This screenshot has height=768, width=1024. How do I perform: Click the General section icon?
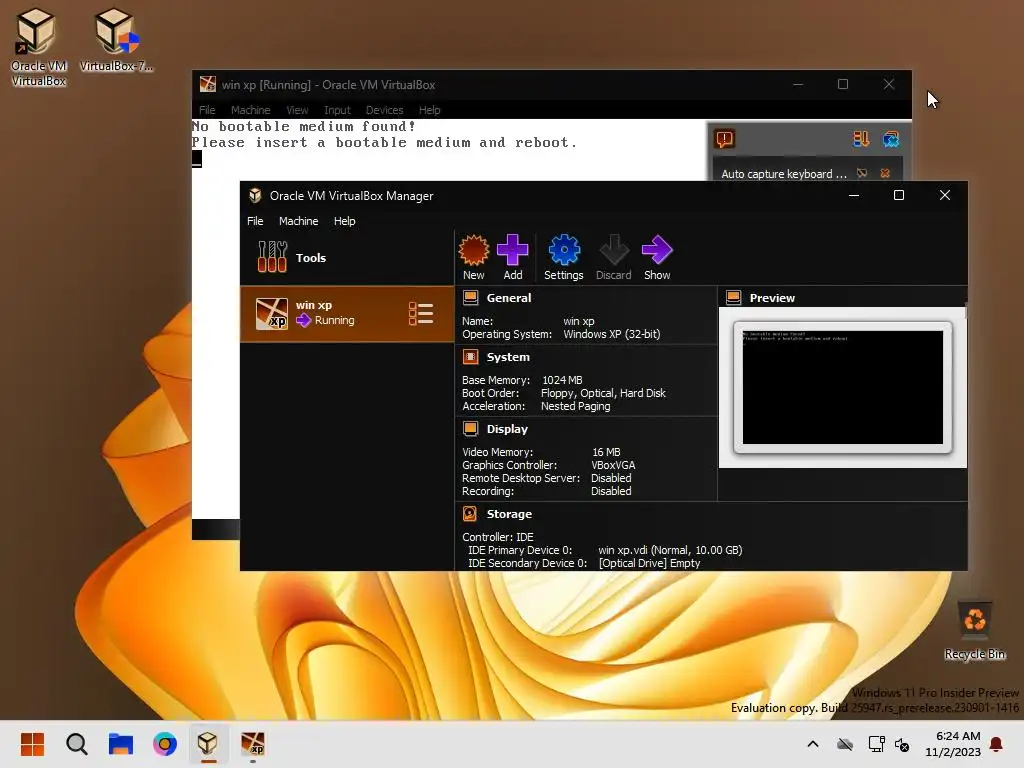coord(470,298)
